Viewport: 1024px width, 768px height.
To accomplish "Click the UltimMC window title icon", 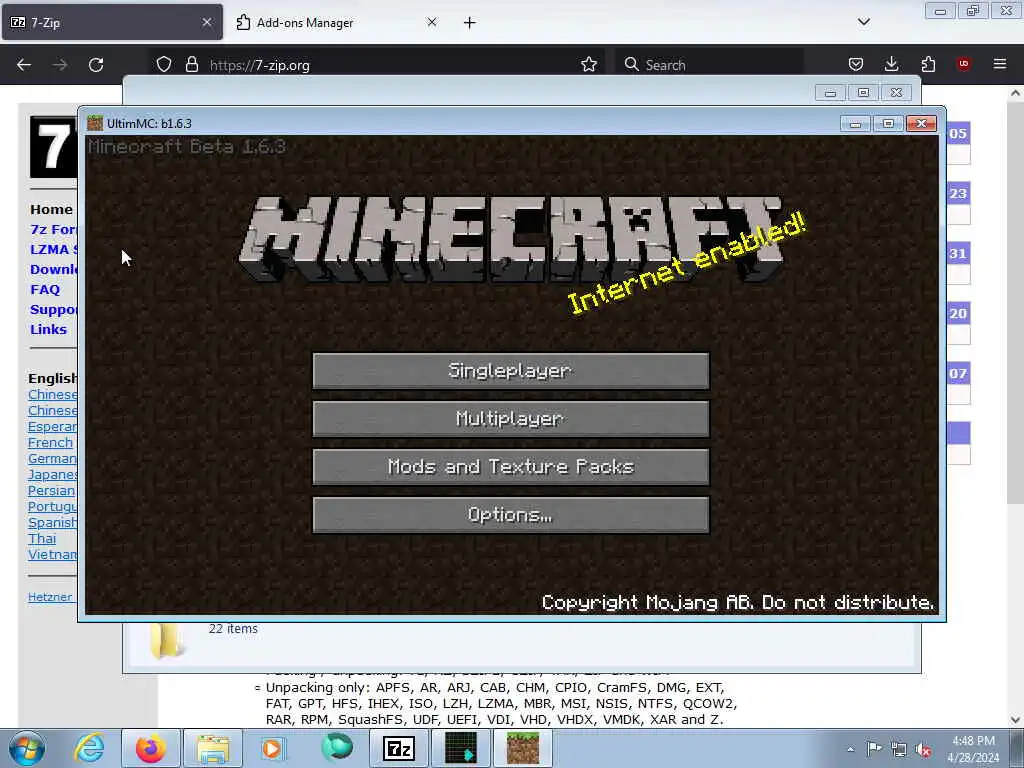I will click(95, 123).
